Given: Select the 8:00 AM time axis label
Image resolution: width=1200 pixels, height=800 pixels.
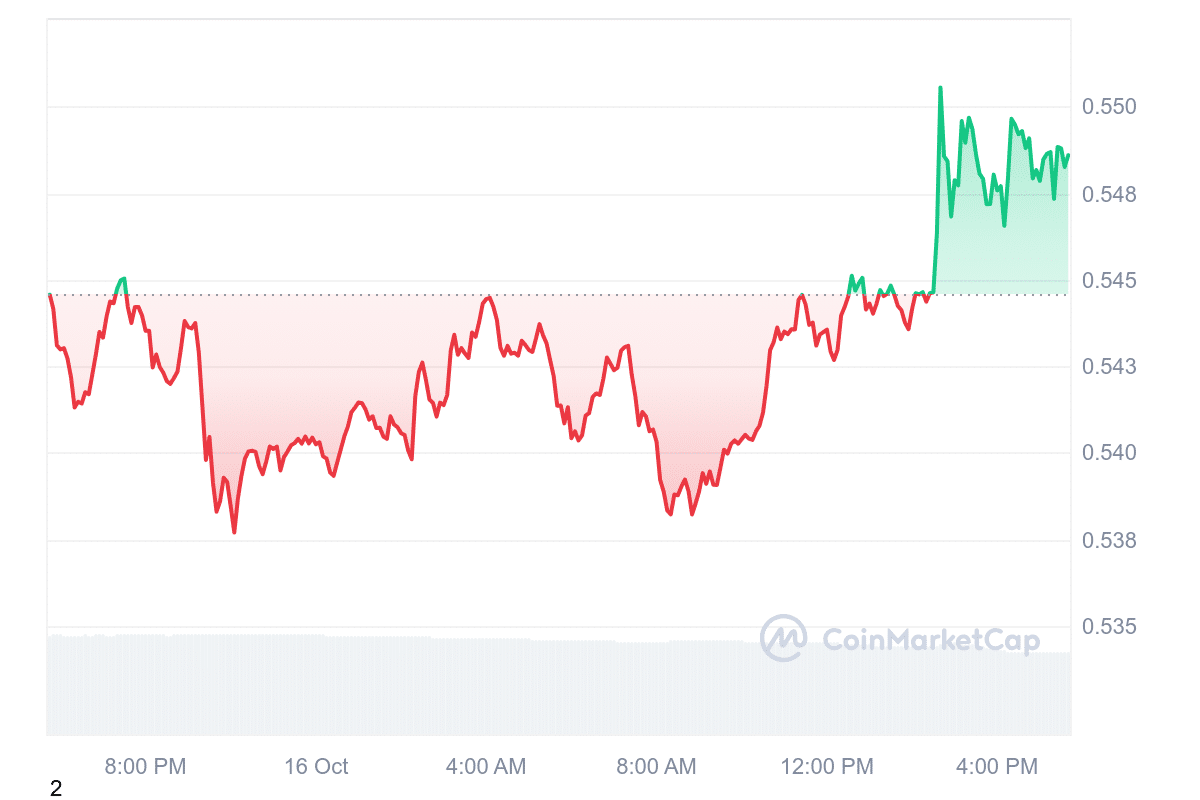Looking at the screenshot, I should coord(656,767).
